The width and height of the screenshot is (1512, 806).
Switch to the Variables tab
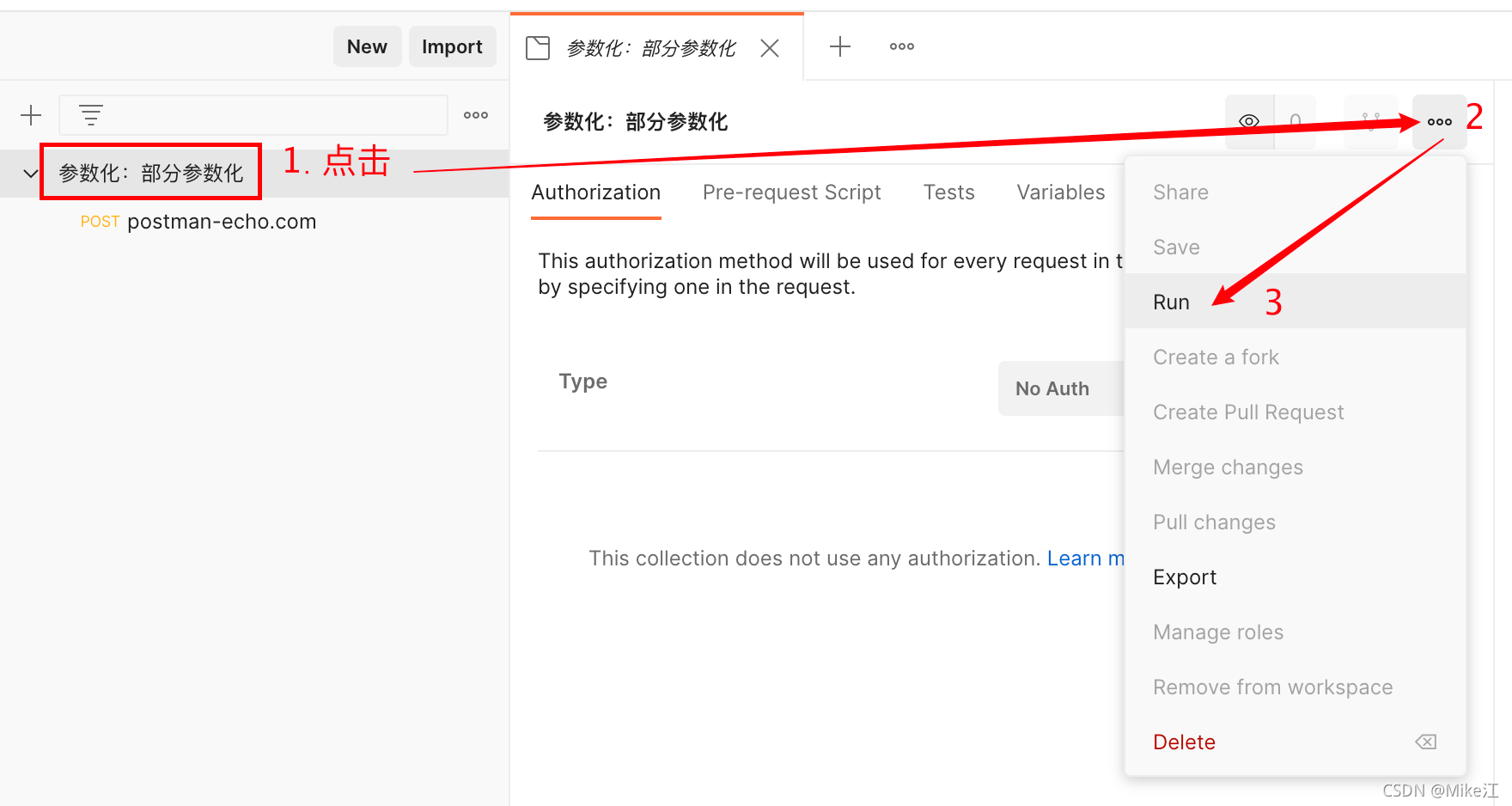pos(1061,192)
